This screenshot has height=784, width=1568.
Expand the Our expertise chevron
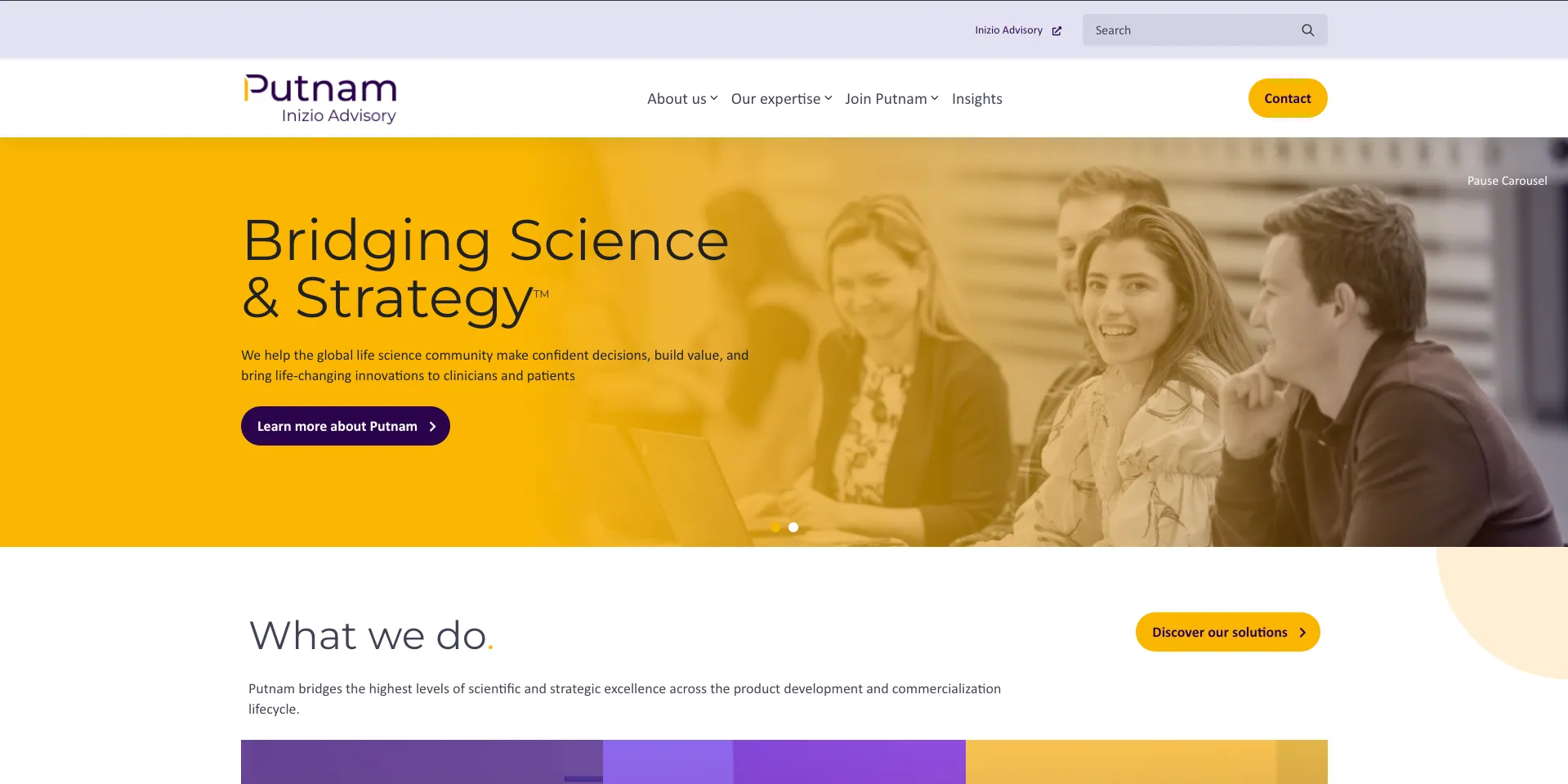point(828,98)
